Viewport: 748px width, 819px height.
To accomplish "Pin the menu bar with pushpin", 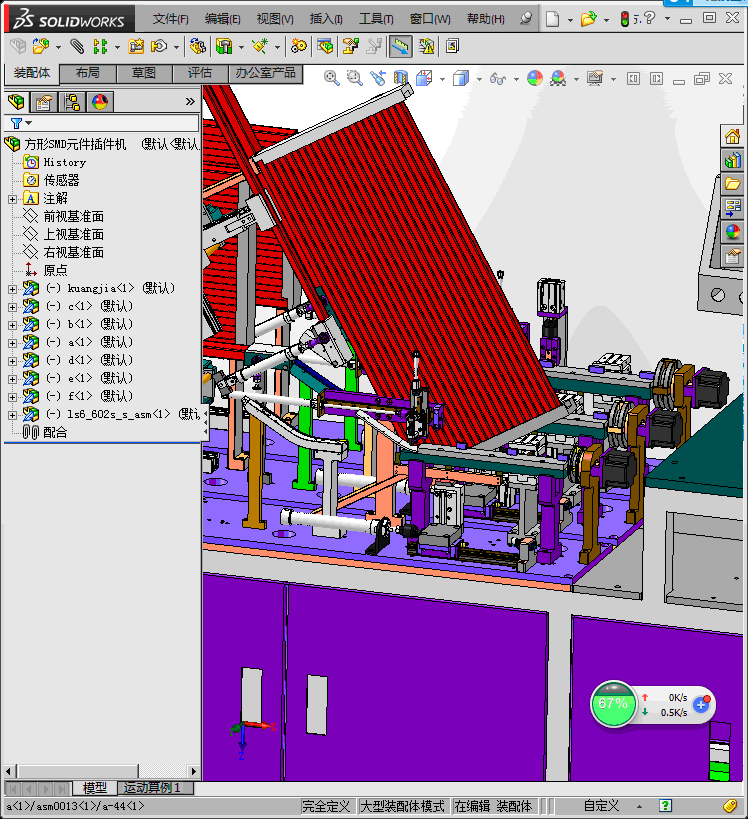I will coord(525,19).
